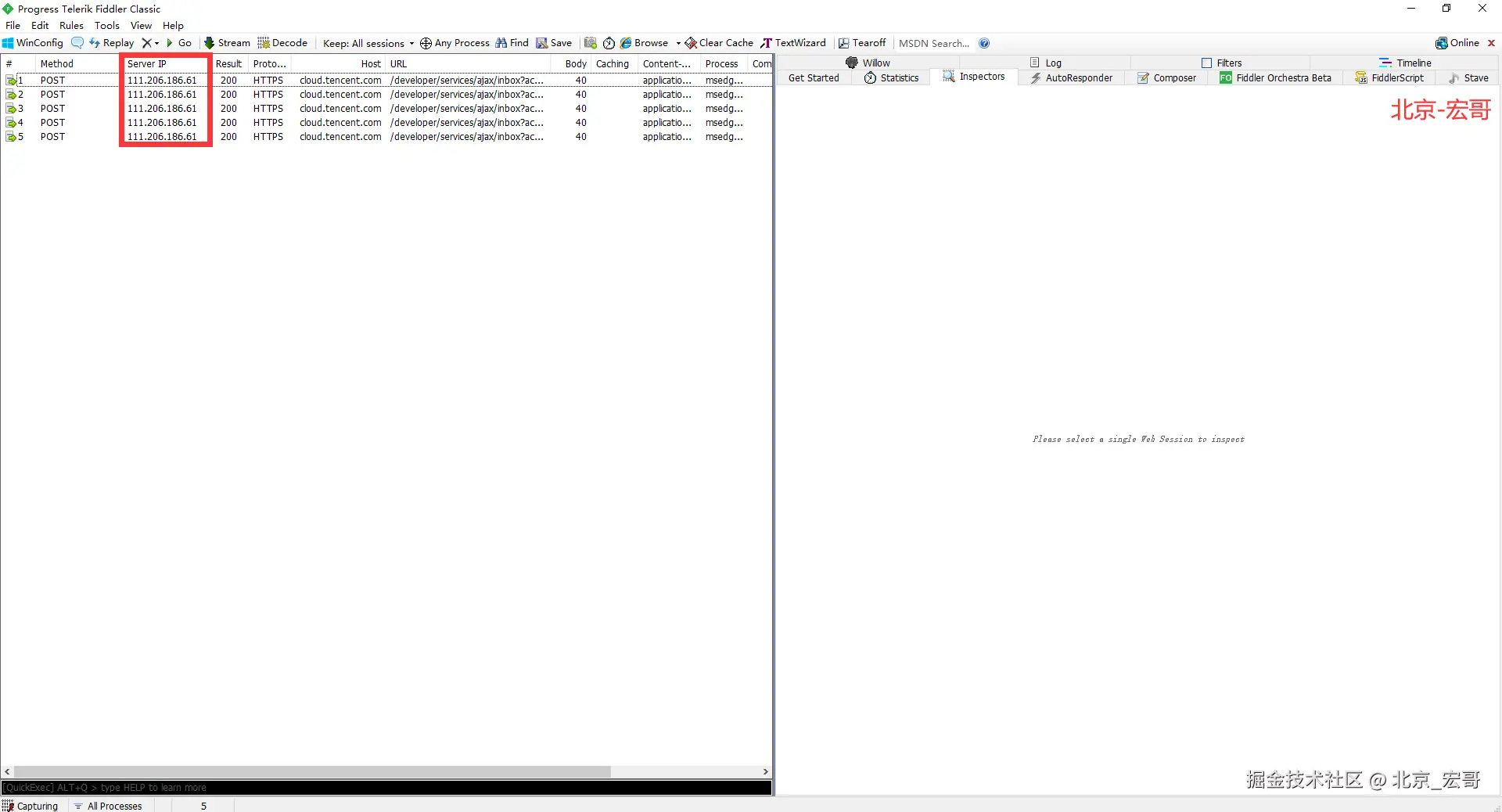Open the Tools menu
The image size is (1502, 812).
(x=107, y=25)
